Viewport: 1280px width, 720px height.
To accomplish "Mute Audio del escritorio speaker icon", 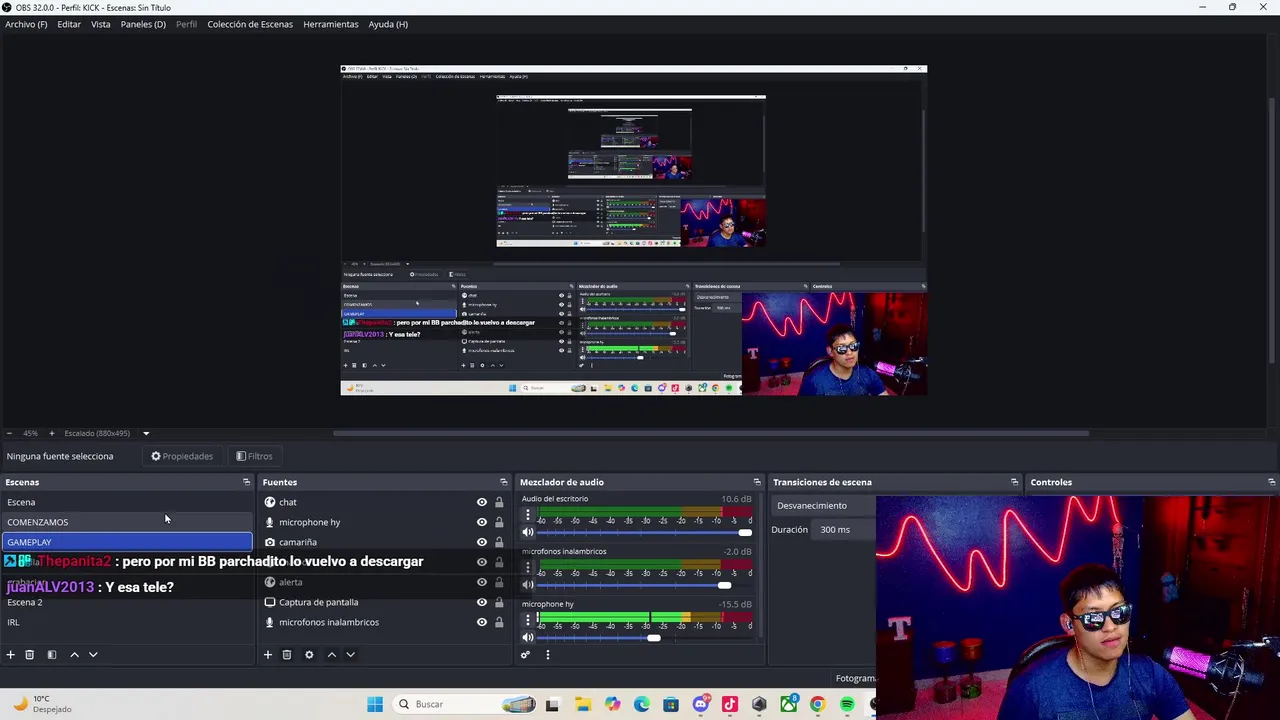I will (x=528, y=532).
